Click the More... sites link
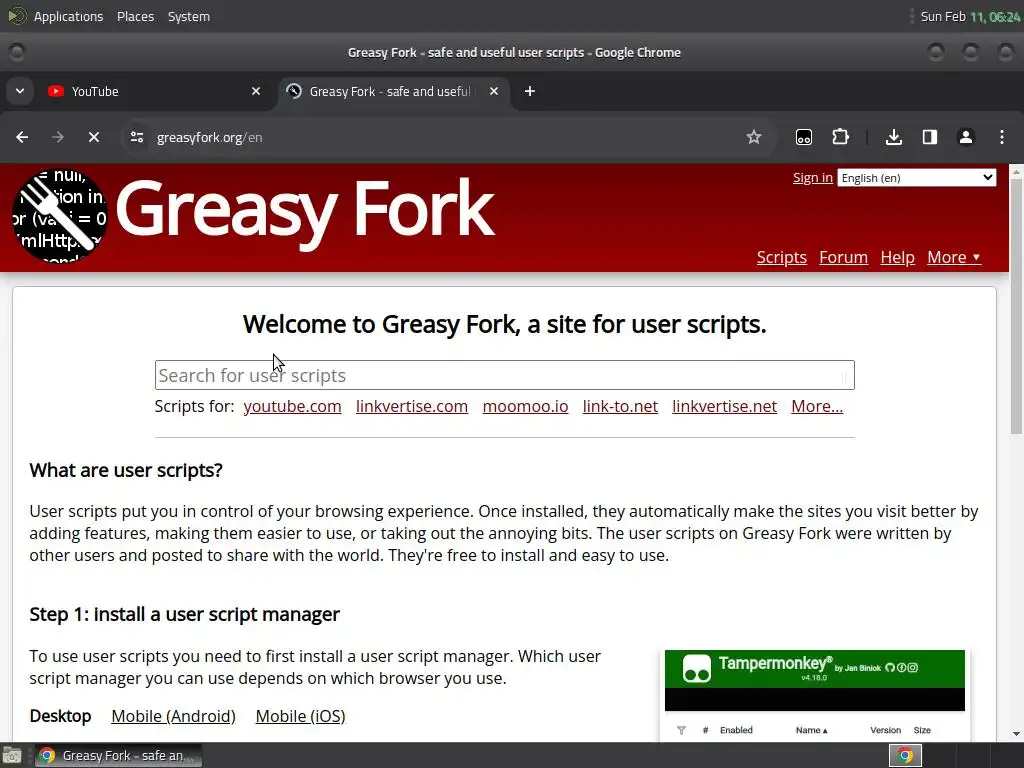Screen dimensions: 1024x768 [x=817, y=406]
